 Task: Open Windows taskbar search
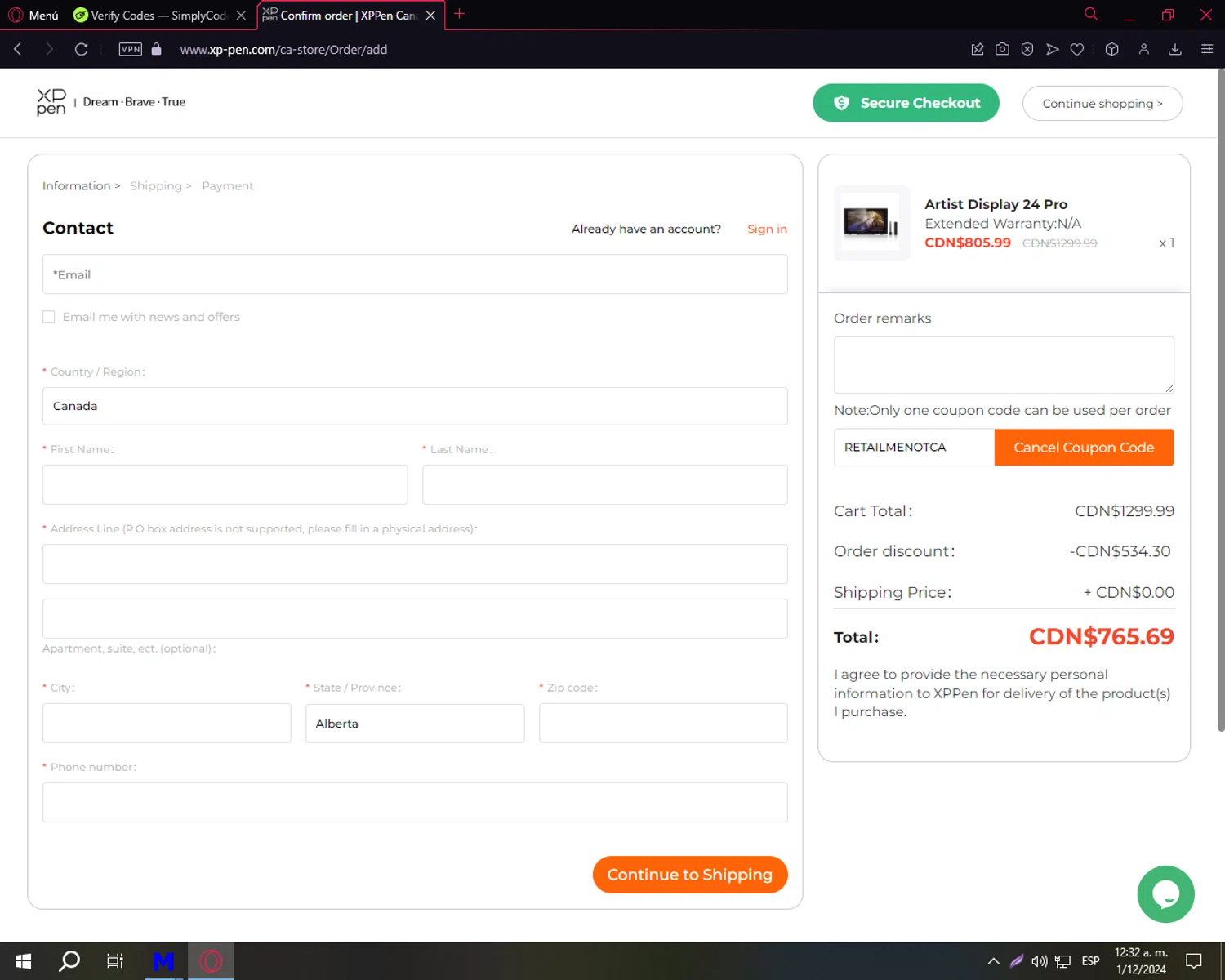click(69, 961)
